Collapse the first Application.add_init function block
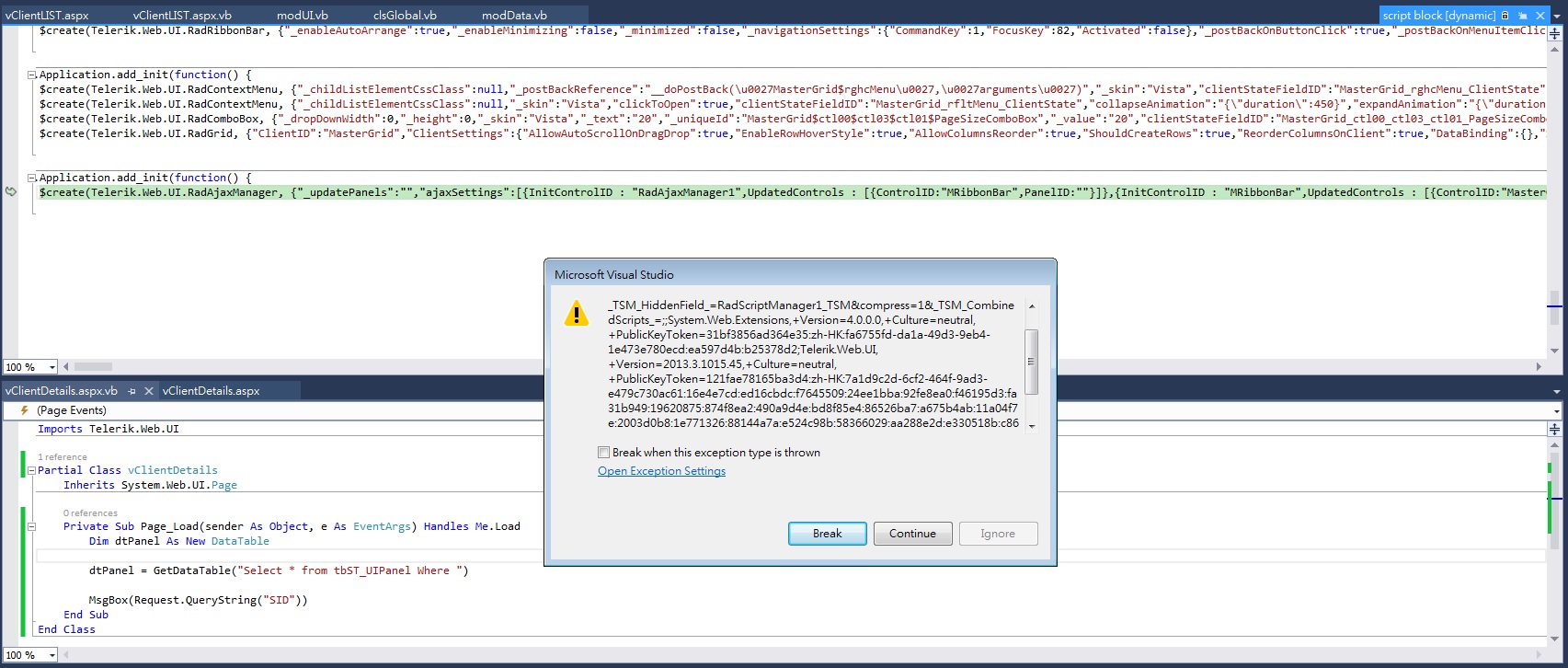This screenshot has height=668, width=1568. click(32, 75)
